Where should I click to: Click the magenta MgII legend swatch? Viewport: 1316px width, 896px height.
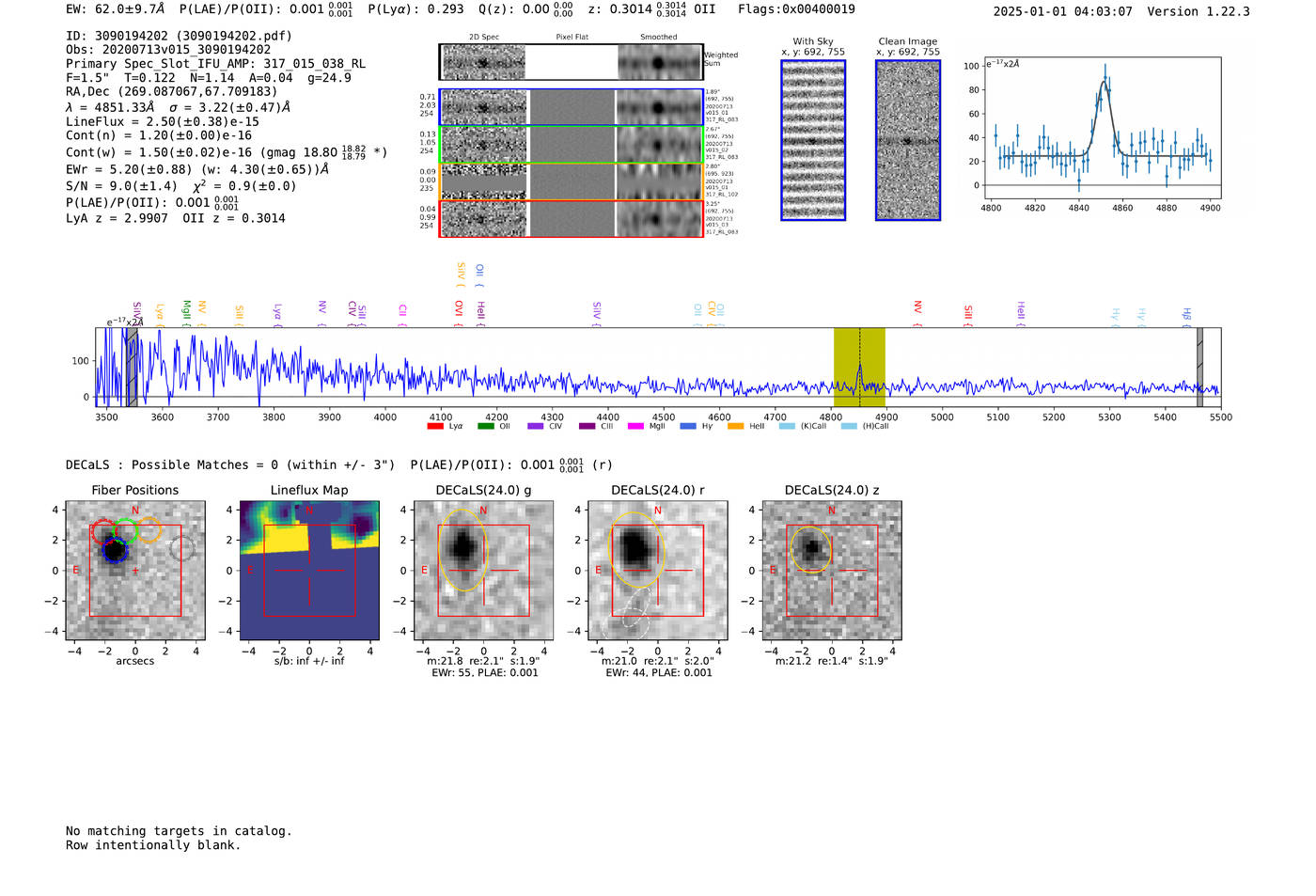[x=635, y=426]
